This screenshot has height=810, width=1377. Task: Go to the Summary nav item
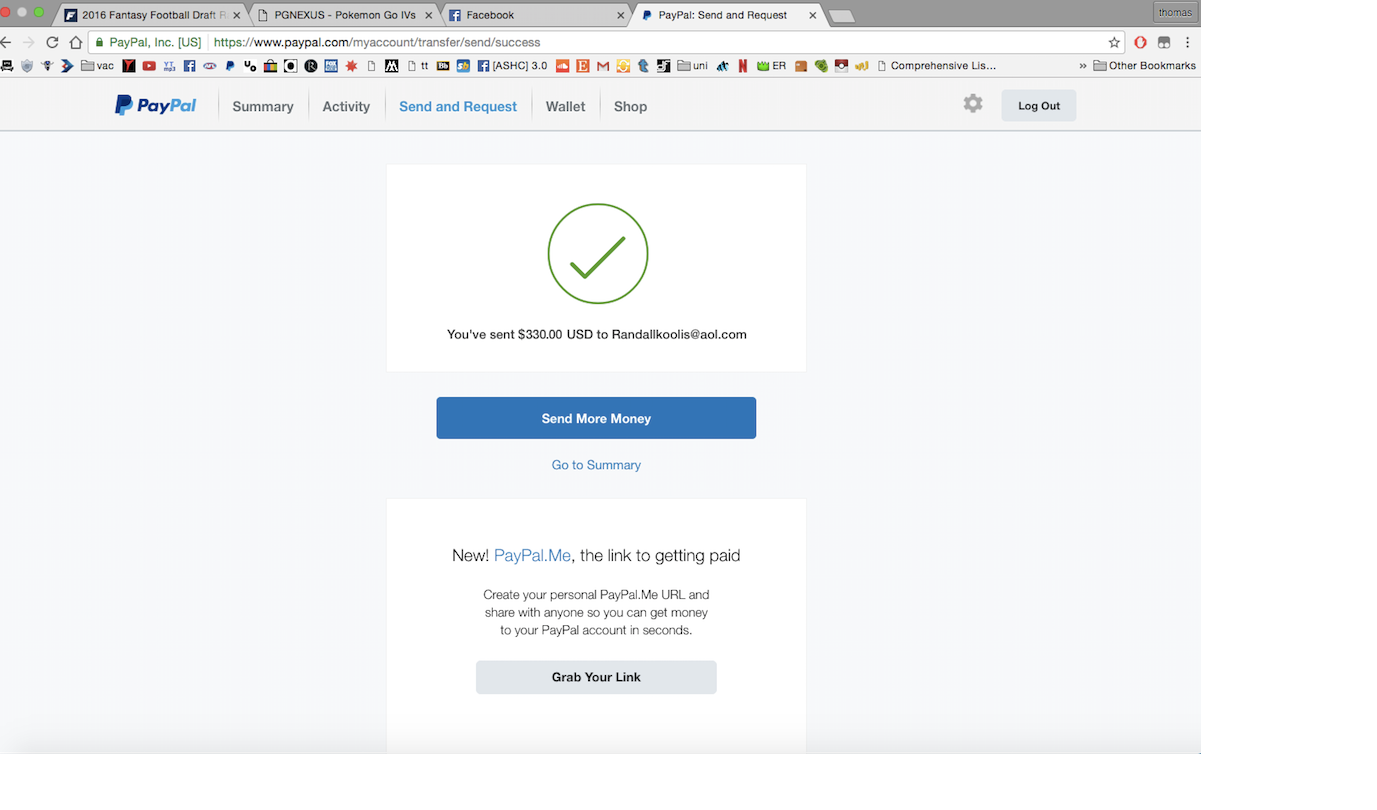(x=263, y=106)
